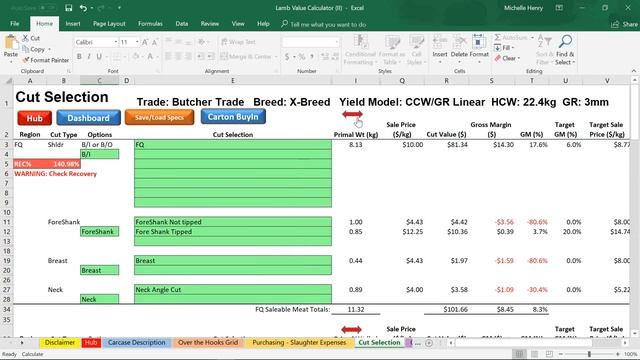Image resolution: width=640 pixels, height=360 pixels.
Task: Customize Quick Access Toolbar dropdown
Action: pyautogui.click(x=119, y=8)
